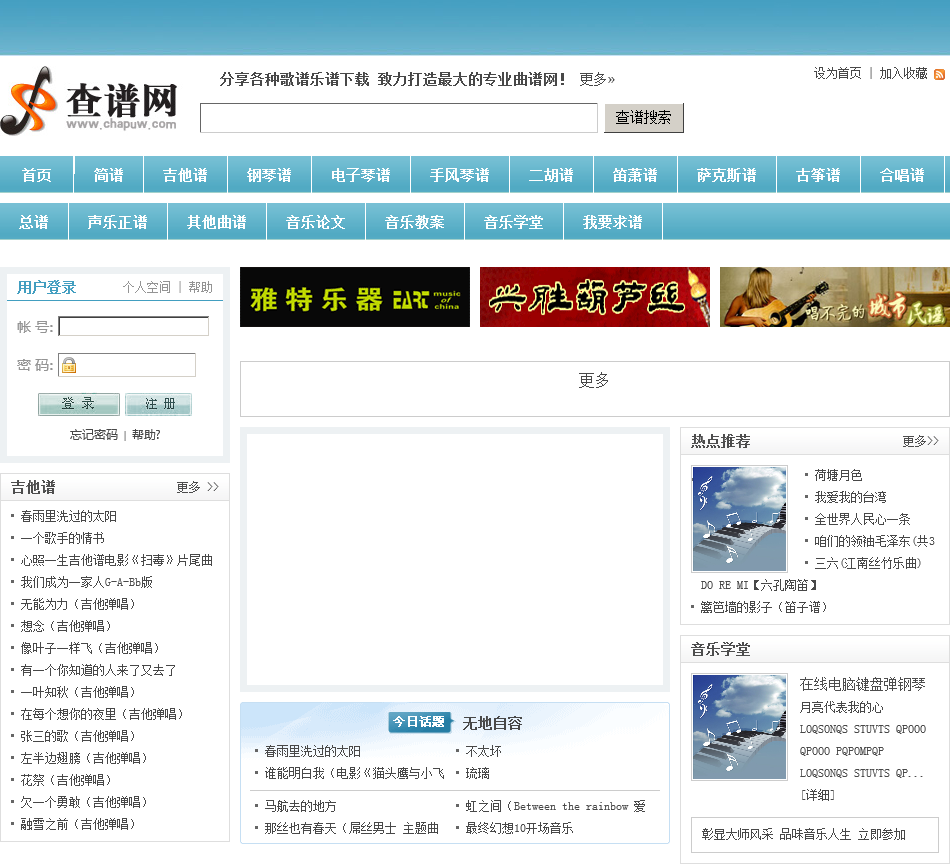The image size is (950, 864).
Task: Open 篱笆墙的影子（笛子谱）
Action: point(766,607)
